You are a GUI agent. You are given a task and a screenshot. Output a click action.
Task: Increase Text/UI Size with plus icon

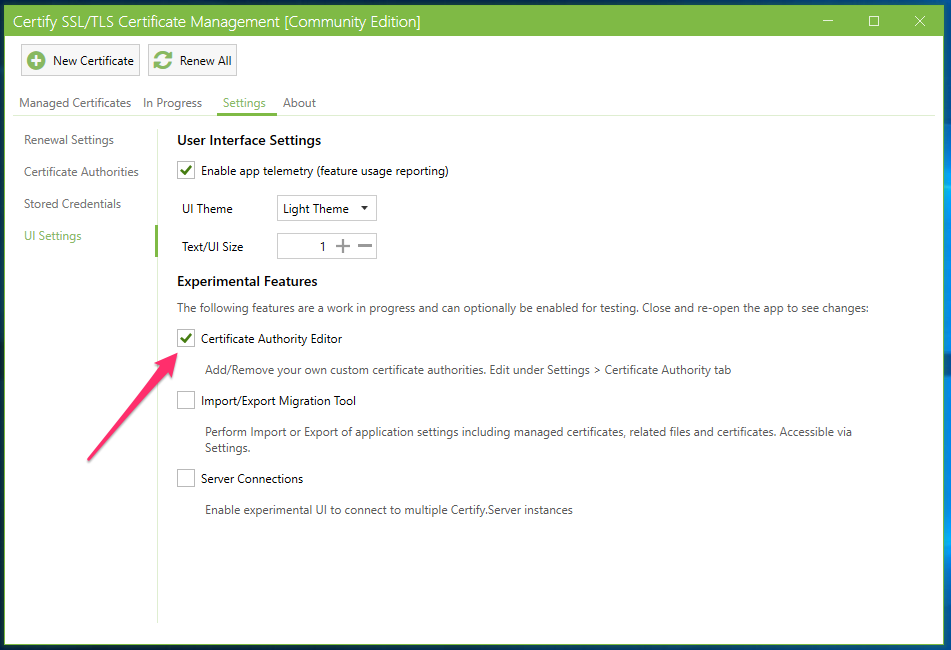pos(343,246)
